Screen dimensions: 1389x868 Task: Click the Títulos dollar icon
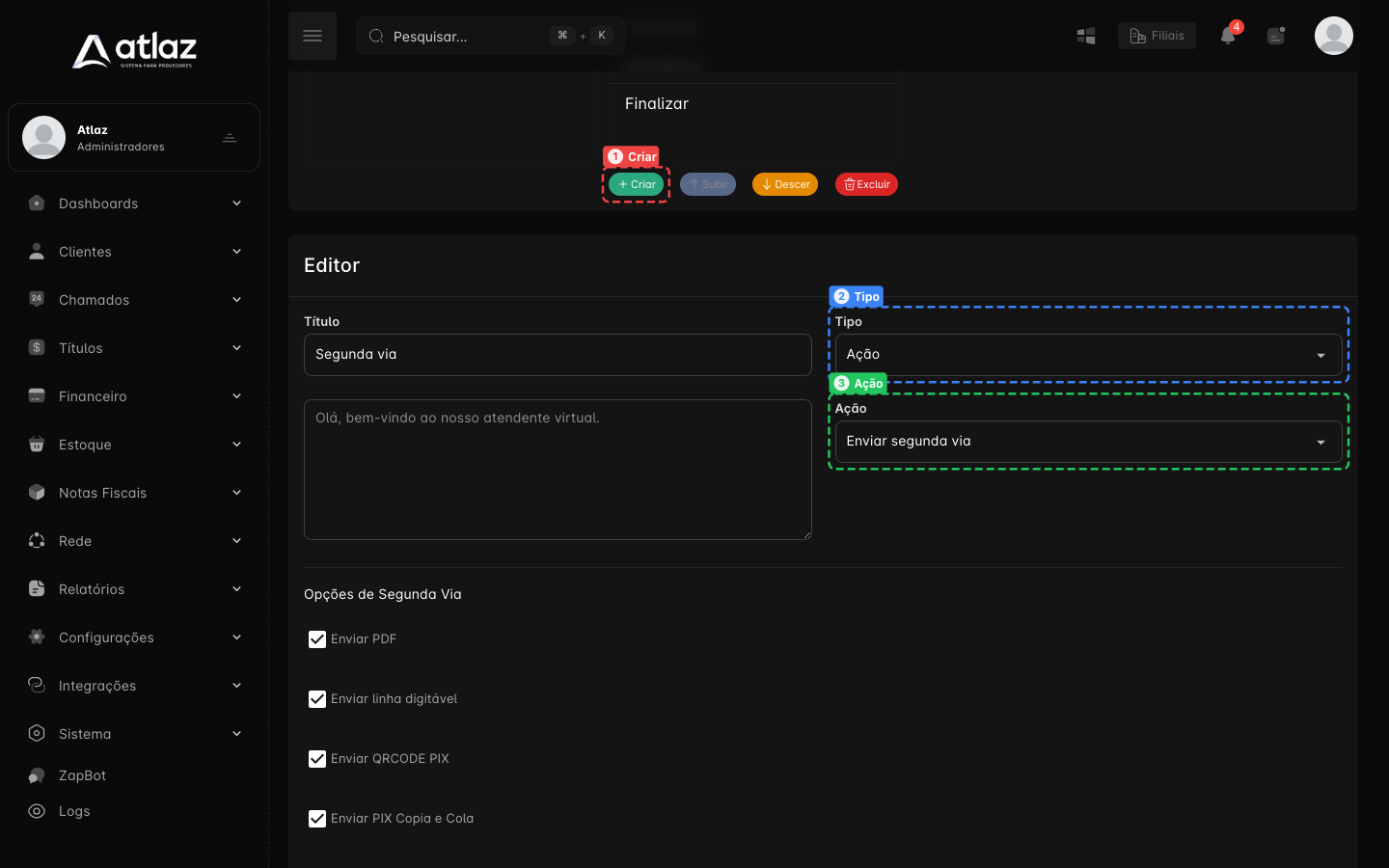tap(37, 347)
